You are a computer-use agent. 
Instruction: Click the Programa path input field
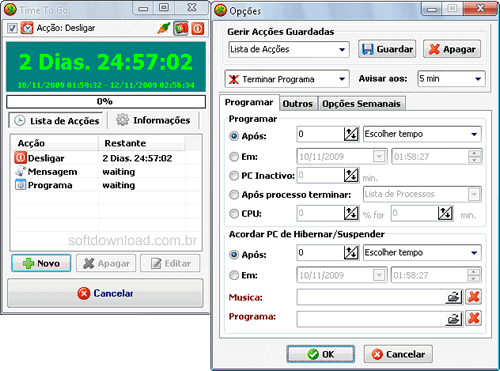coord(371,319)
